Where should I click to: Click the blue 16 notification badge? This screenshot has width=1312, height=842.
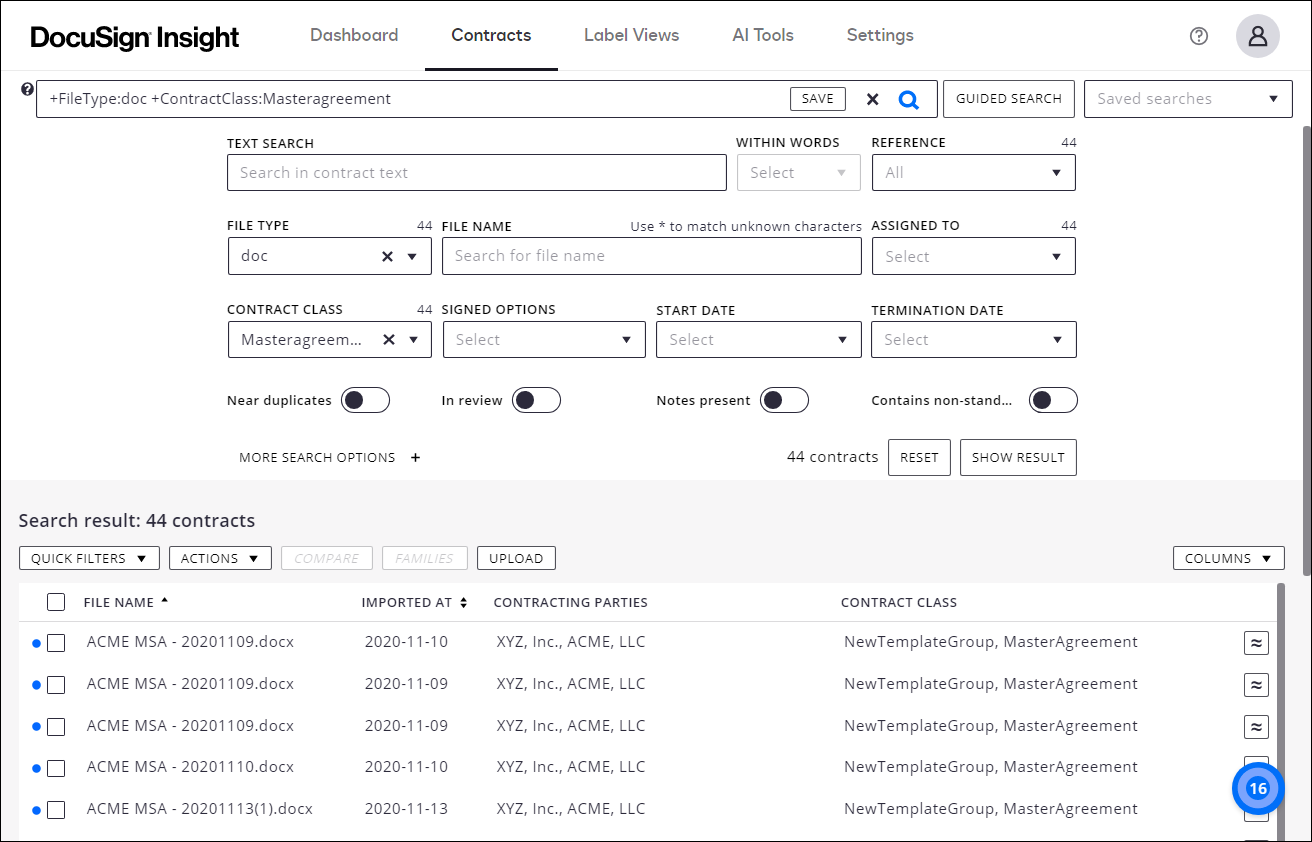(1257, 788)
